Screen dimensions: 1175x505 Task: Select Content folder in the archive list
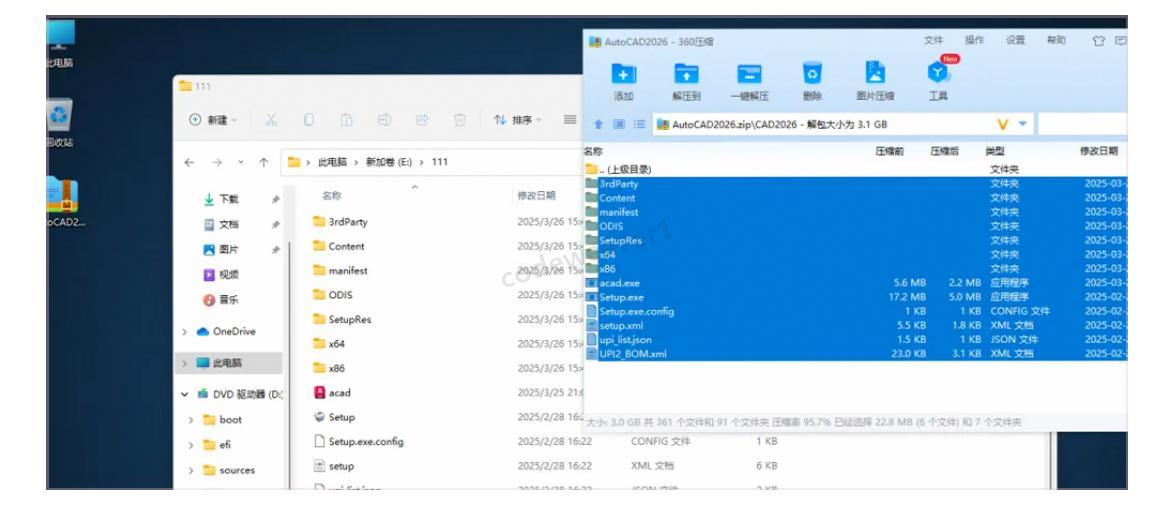pyautogui.click(x=856, y=198)
